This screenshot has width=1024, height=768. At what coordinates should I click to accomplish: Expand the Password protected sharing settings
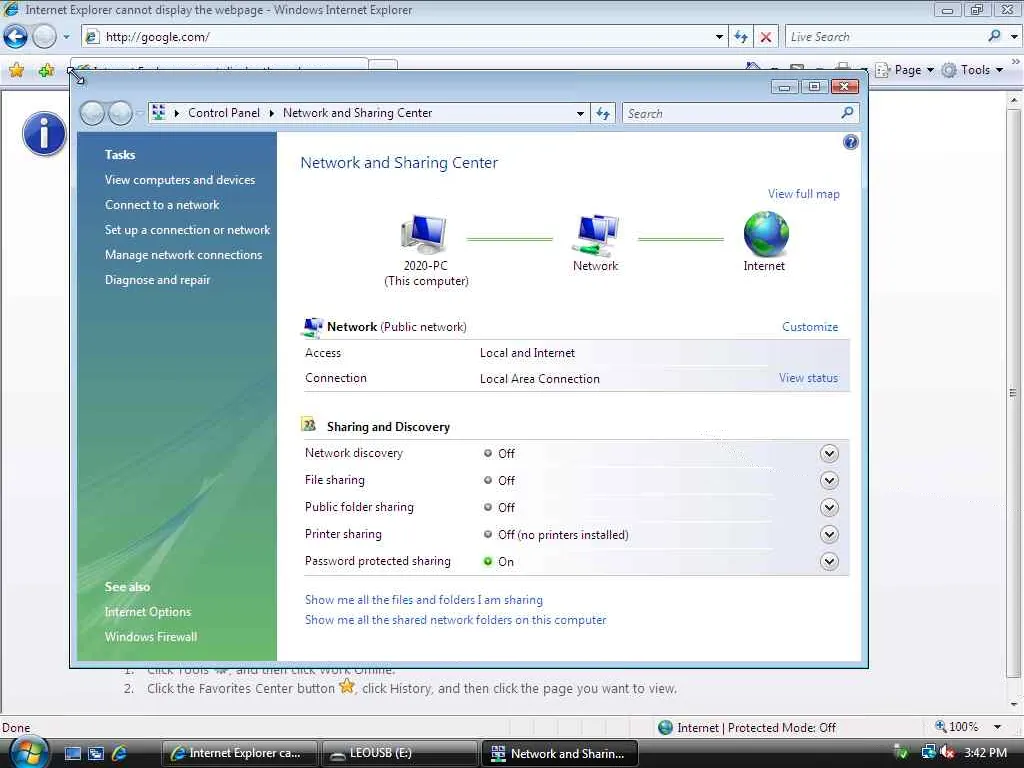click(x=829, y=561)
